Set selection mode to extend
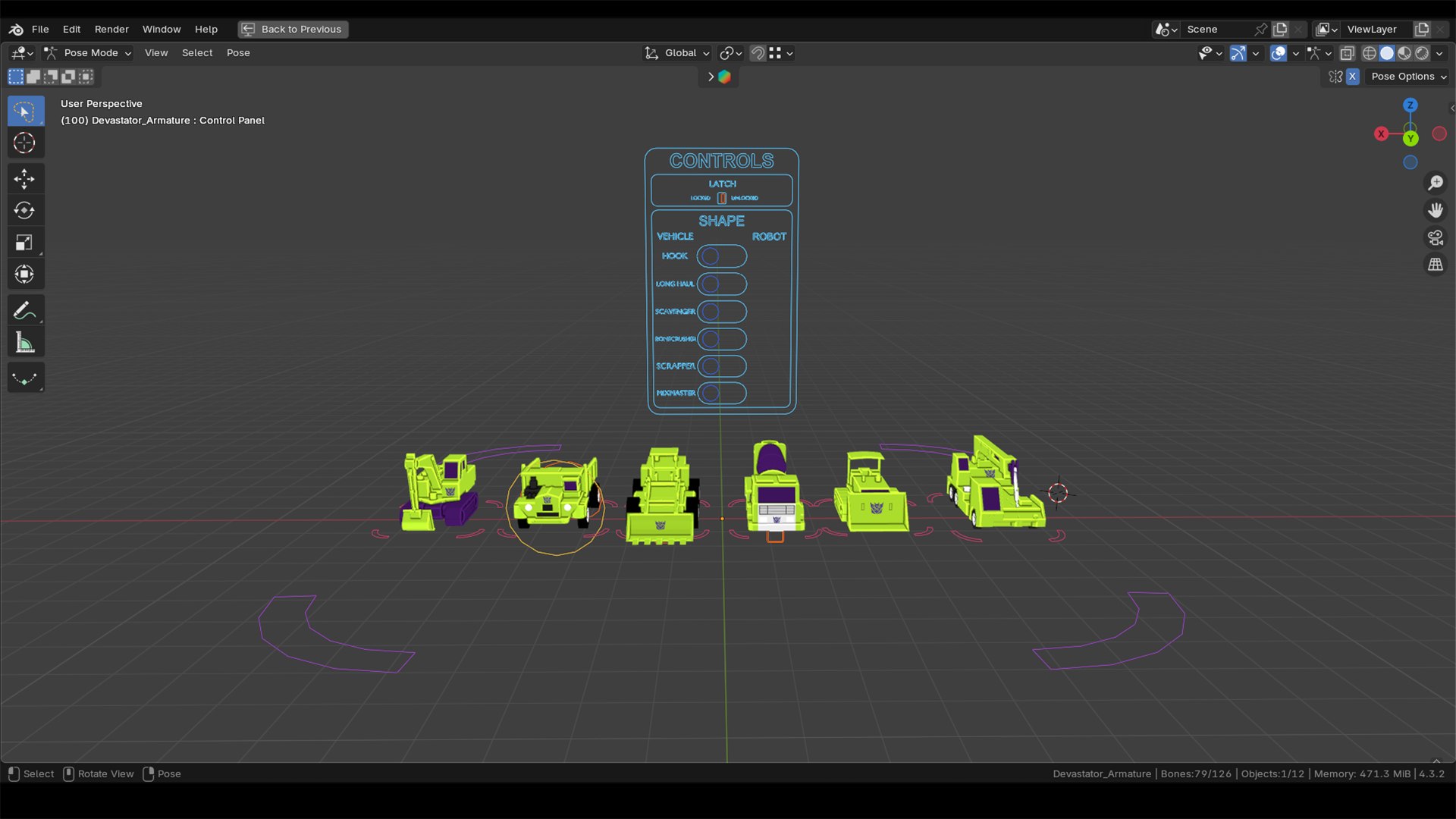 coord(33,77)
